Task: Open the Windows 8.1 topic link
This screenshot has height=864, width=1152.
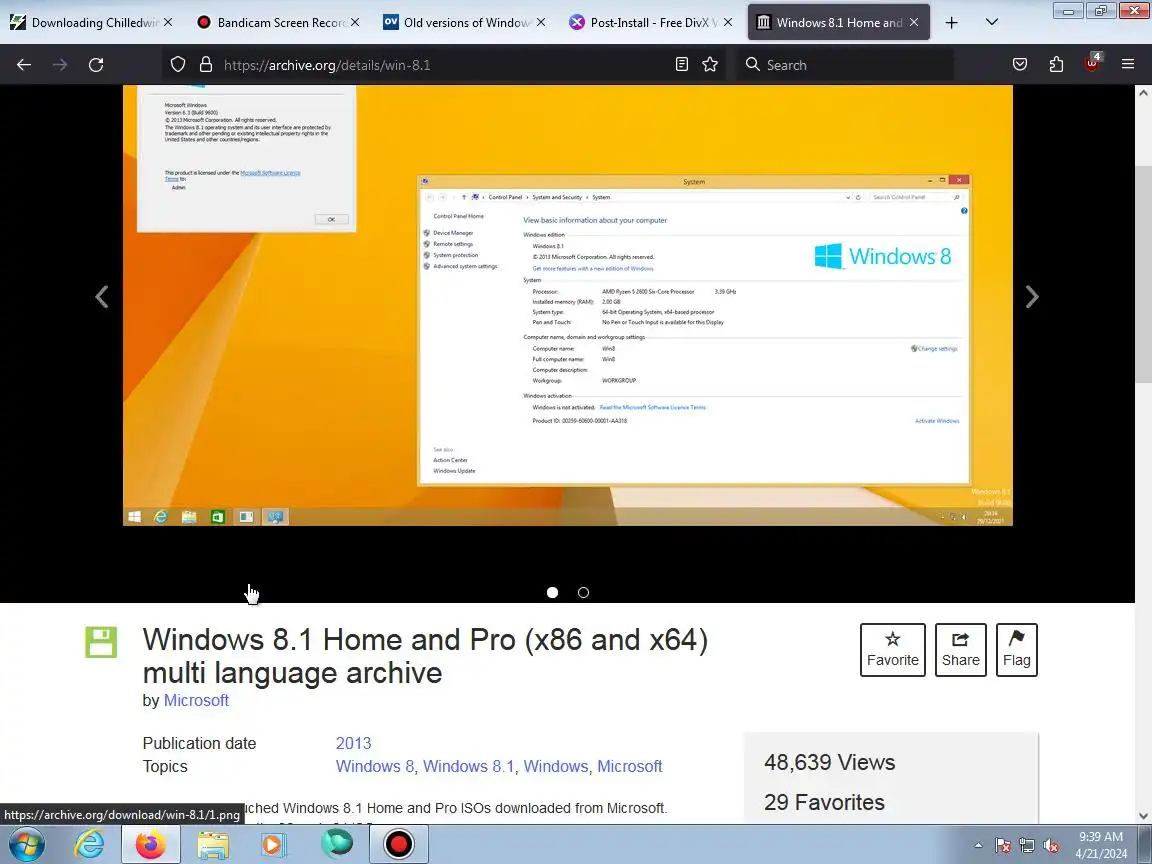Action: pyautogui.click(x=469, y=766)
